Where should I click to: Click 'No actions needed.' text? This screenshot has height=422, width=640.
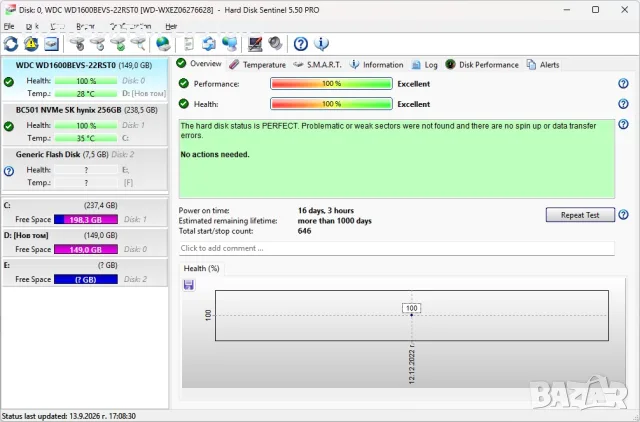215,154
